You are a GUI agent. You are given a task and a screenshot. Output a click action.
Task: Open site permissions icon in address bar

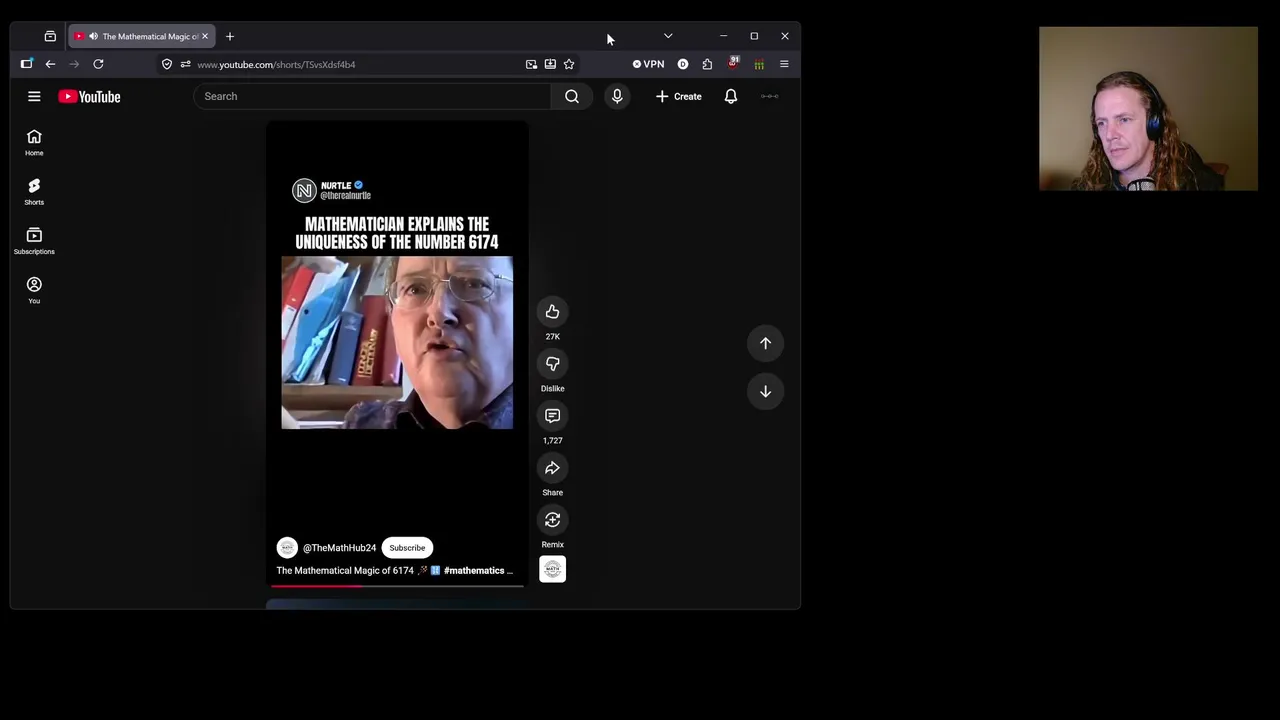[185, 64]
